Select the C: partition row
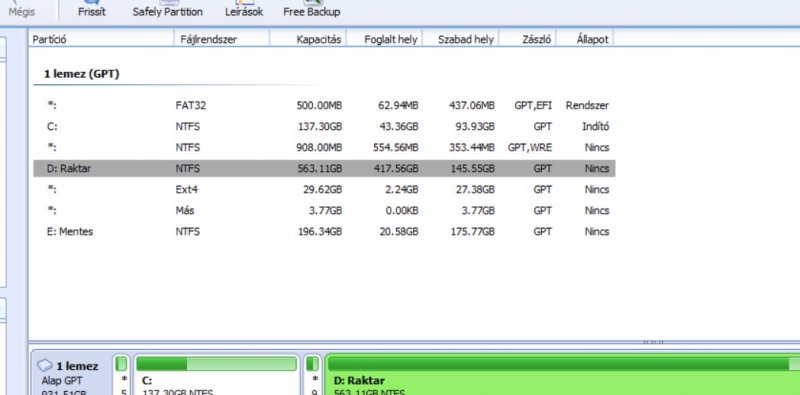 (x=324, y=127)
